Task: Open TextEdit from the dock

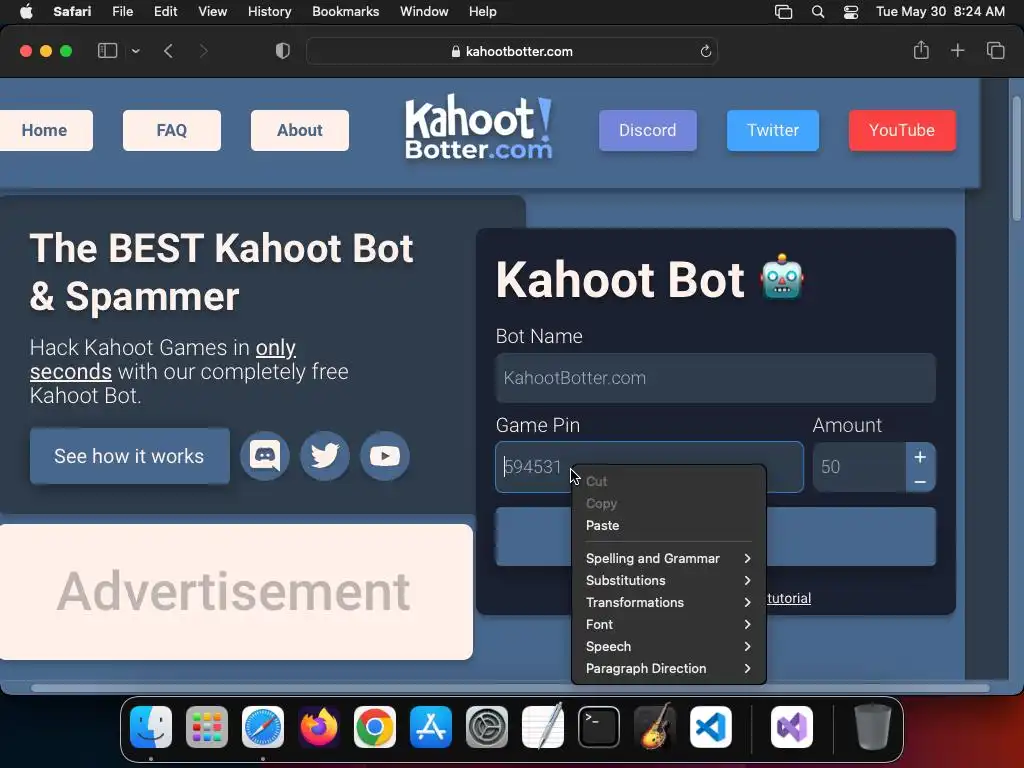Action: tap(543, 727)
